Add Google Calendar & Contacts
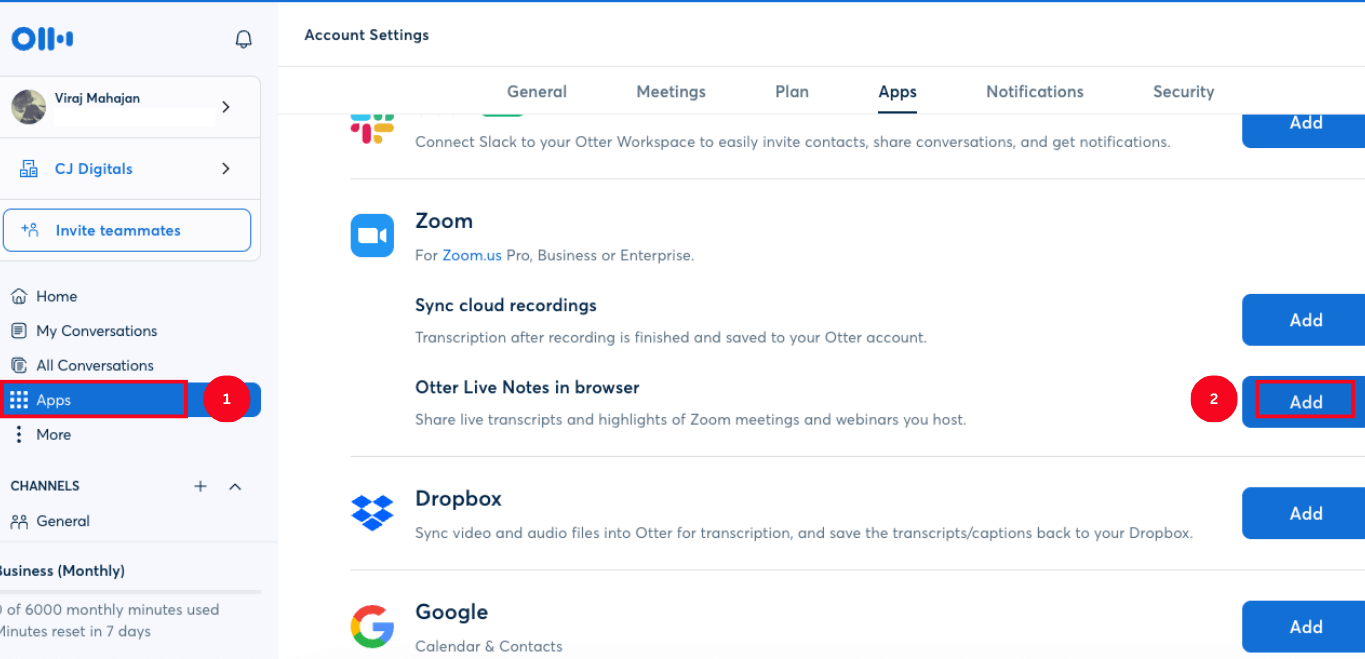Image resolution: width=1365 pixels, height=659 pixels. (x=1304, y=627)
